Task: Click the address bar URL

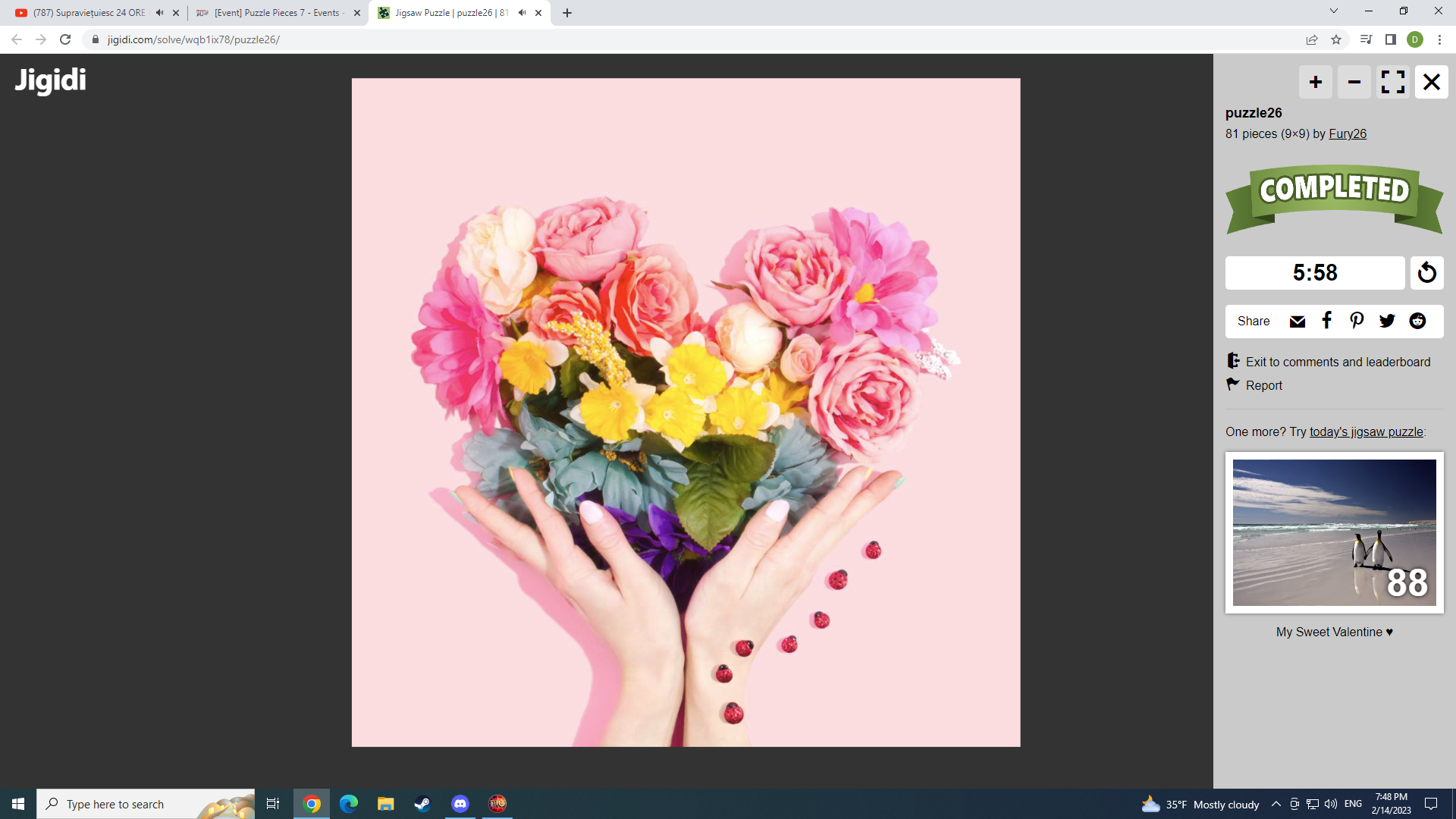Action: click(x=193, y=39)
